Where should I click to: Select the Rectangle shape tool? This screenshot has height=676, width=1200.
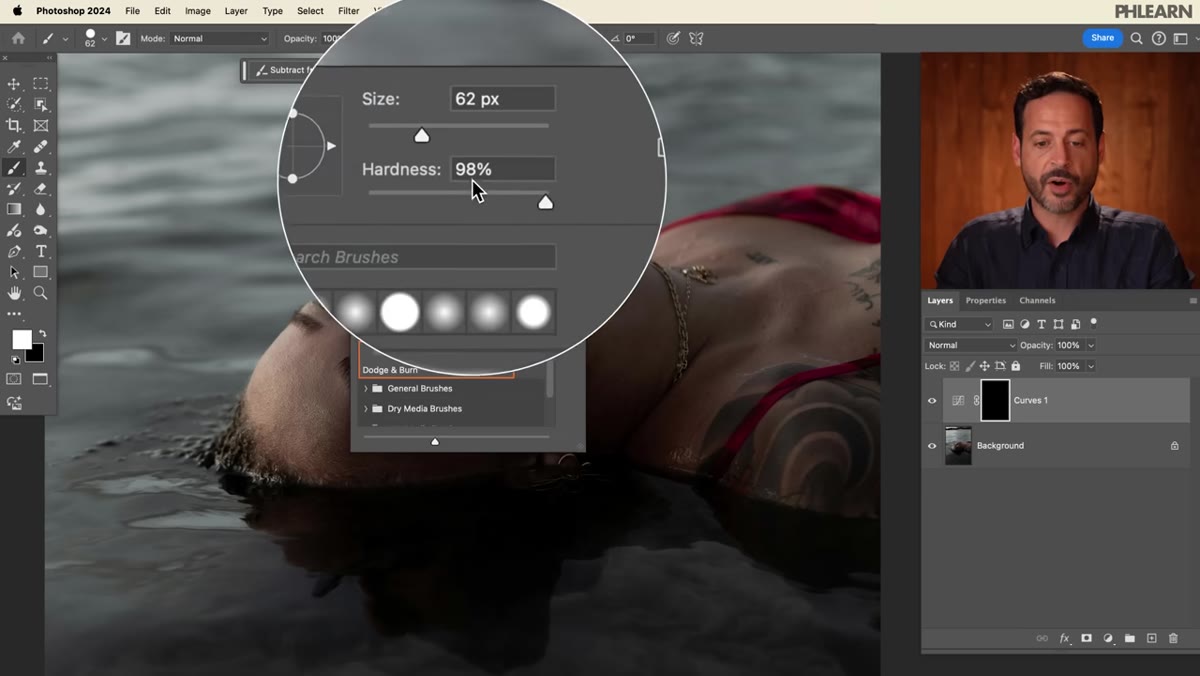tap(40, 272)
